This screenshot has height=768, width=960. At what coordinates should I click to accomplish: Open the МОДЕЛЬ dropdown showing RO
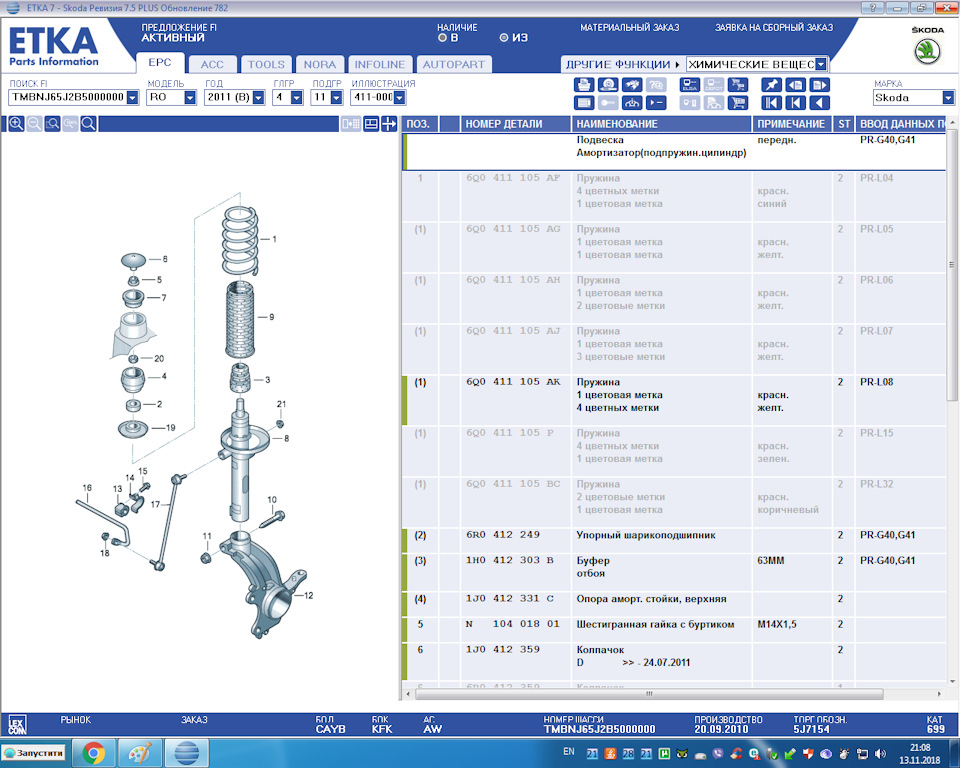pos(190,97)
